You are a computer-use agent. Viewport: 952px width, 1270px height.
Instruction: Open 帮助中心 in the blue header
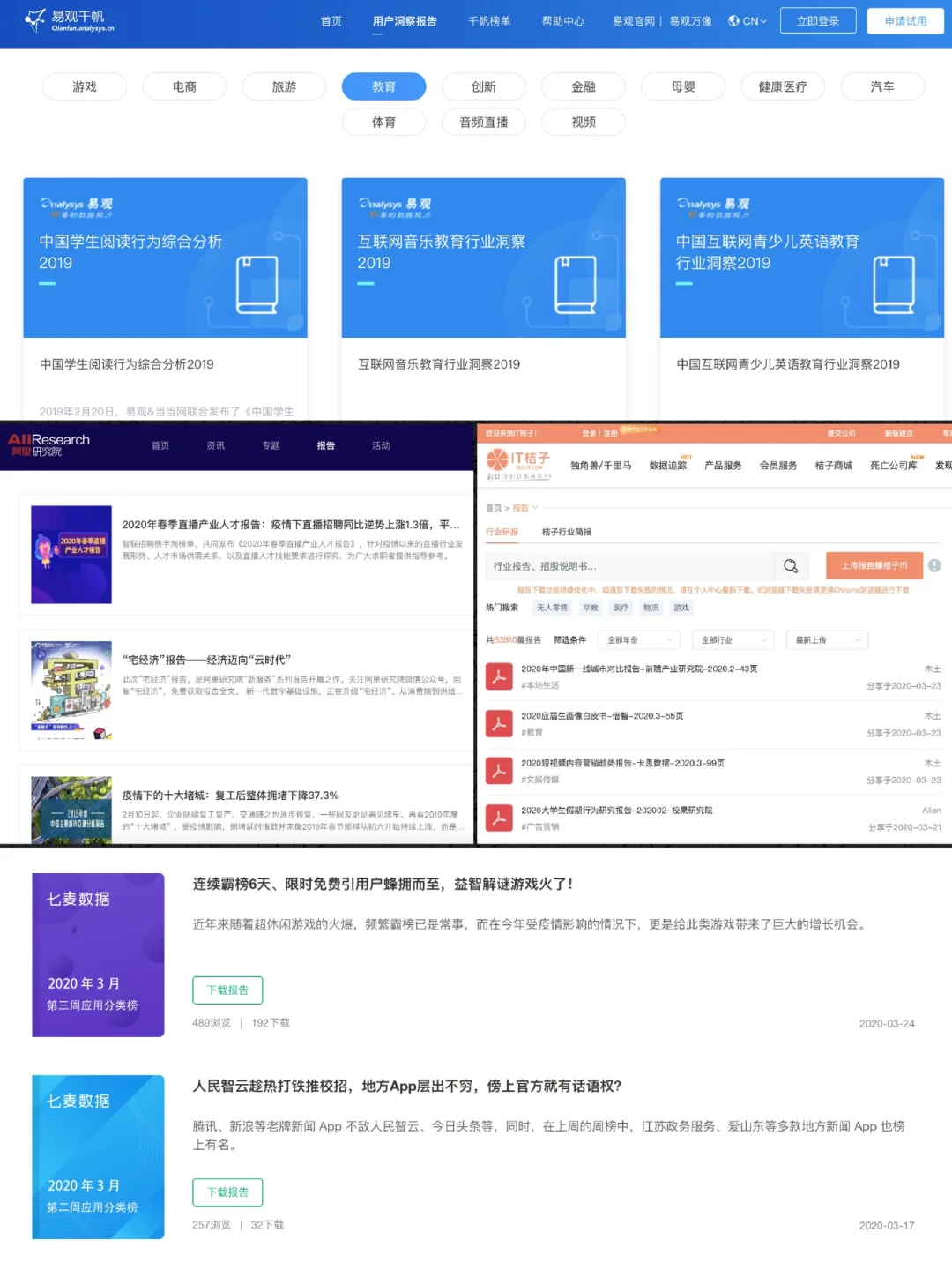coord(563,21)
